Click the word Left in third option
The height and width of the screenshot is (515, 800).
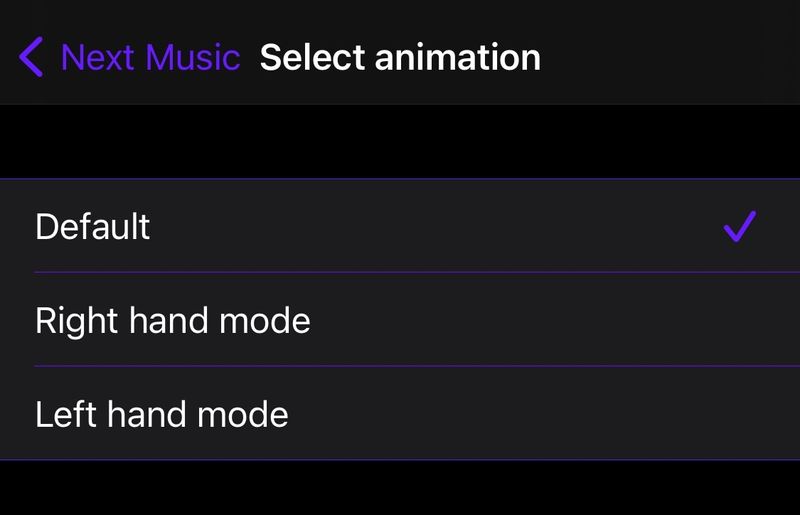(66, 413)
